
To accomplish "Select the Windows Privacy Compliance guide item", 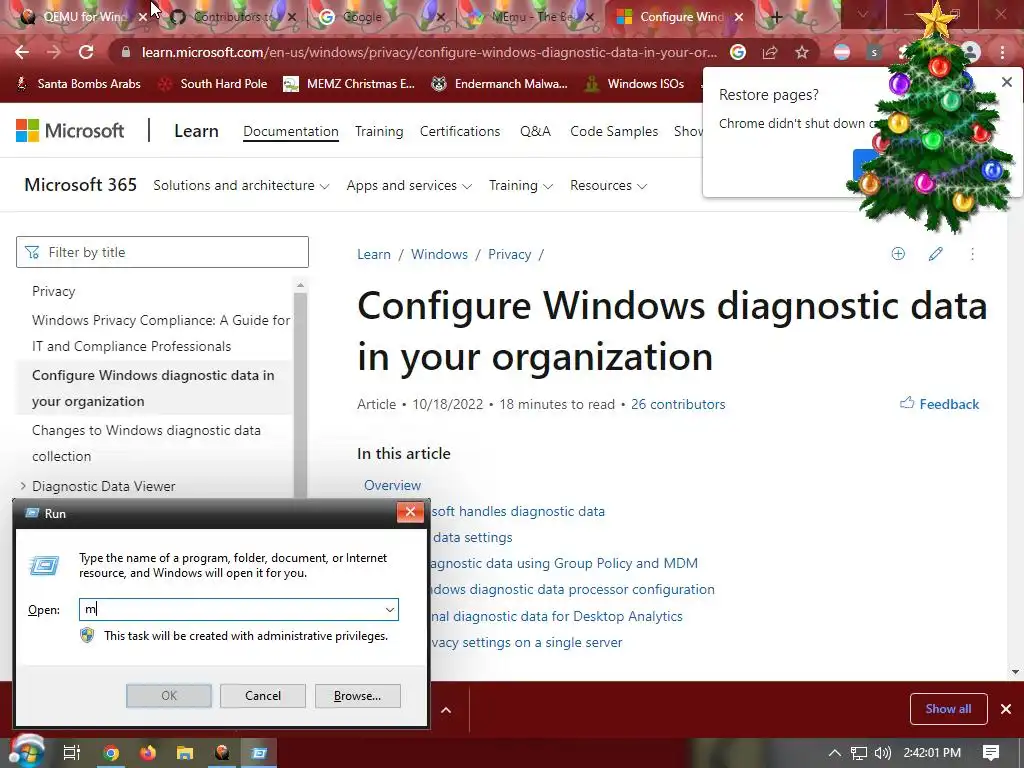I will click(161, 333).
